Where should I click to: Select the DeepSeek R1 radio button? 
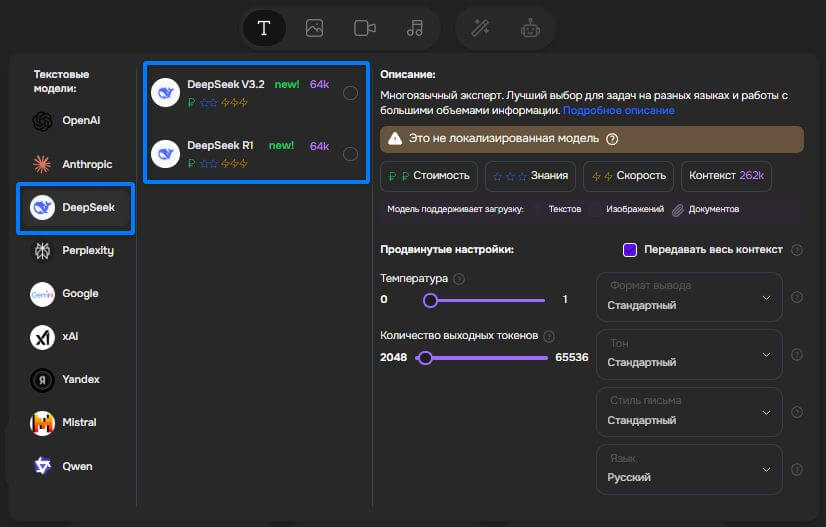(350, 153)
